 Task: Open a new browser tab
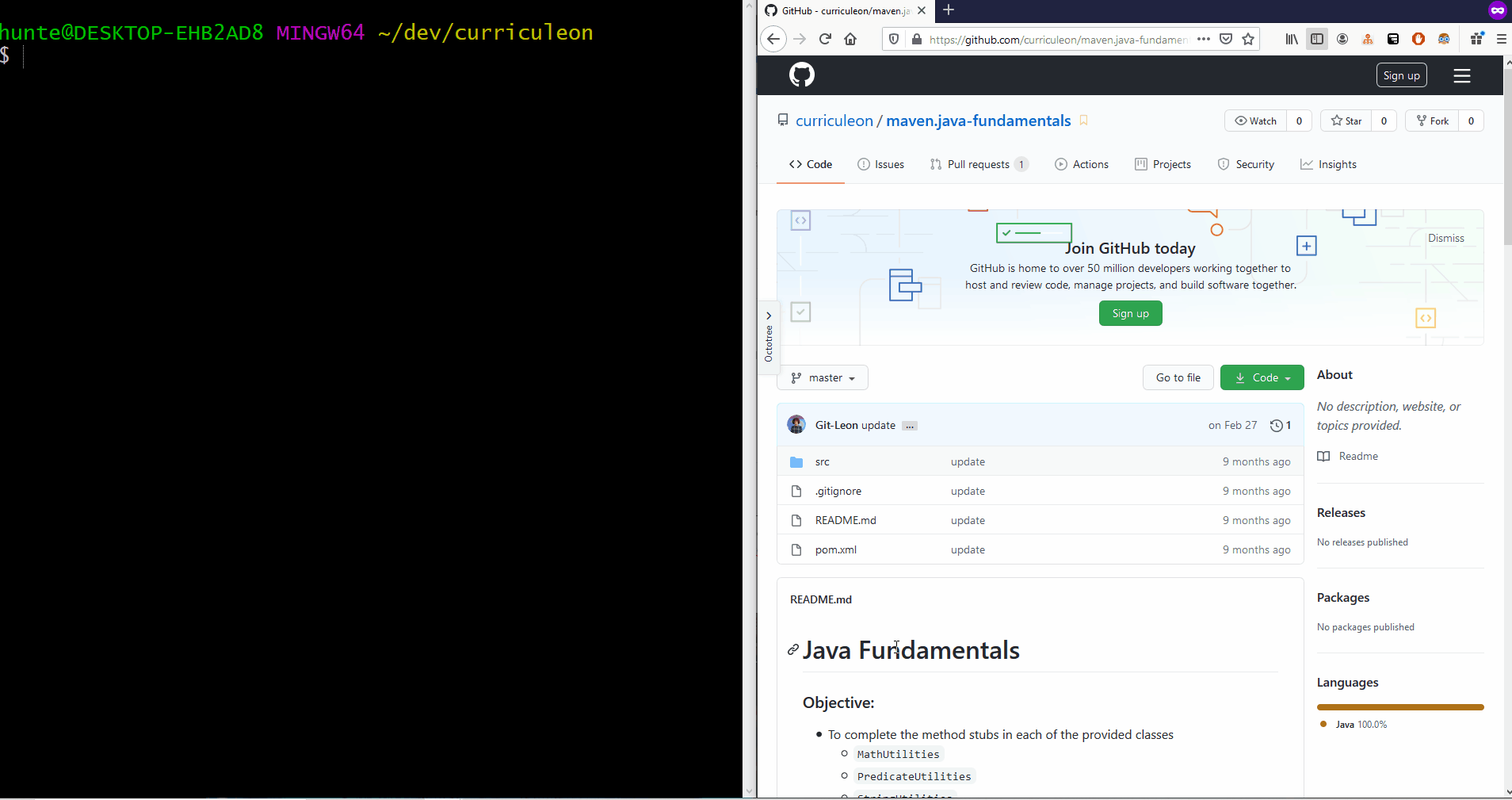[x=949, y=10]
